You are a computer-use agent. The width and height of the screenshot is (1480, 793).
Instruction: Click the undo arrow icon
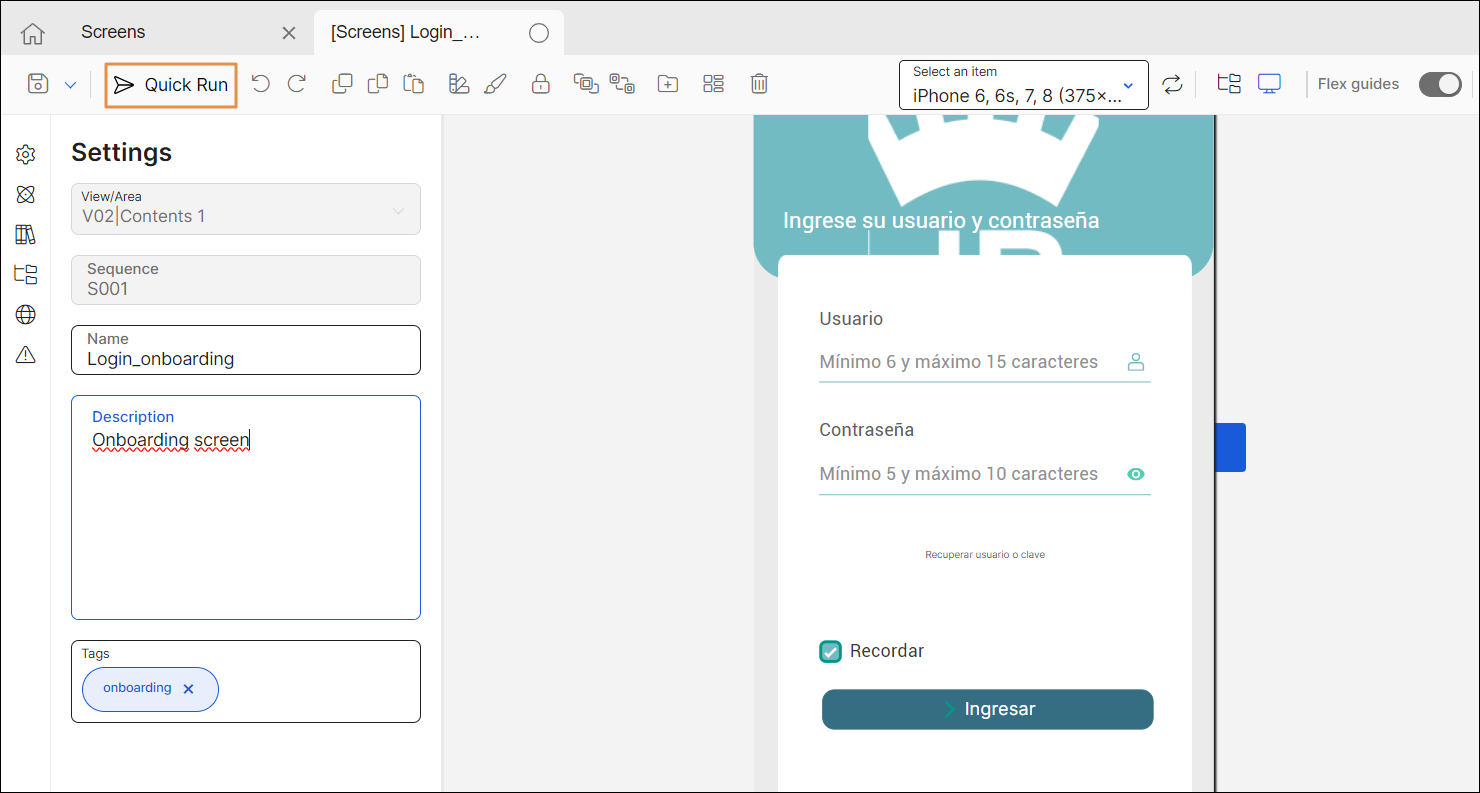261,84
